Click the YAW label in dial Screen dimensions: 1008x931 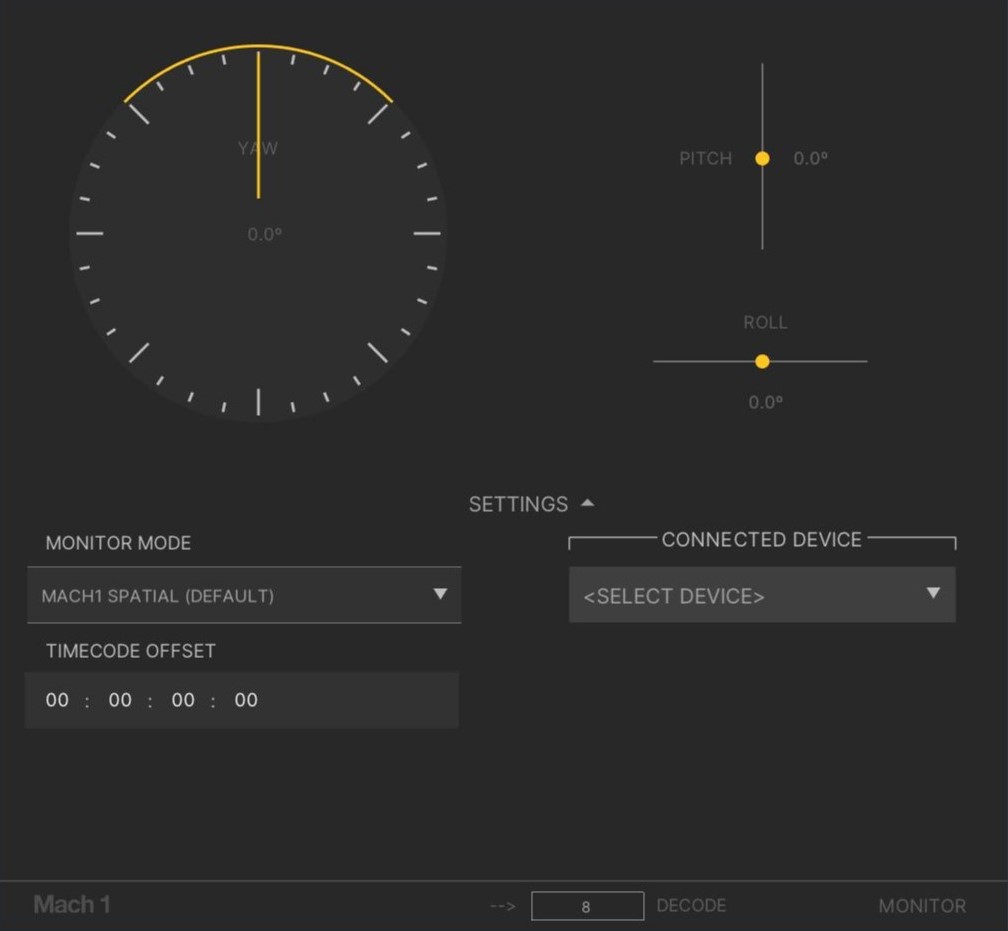pos(258,149)
